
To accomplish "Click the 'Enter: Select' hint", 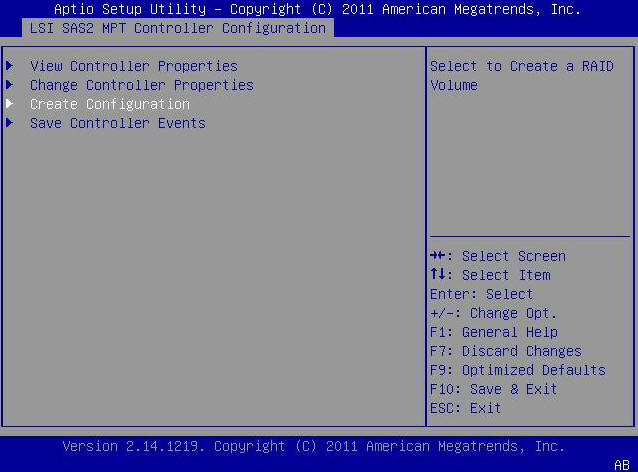I will click(481, 294).
